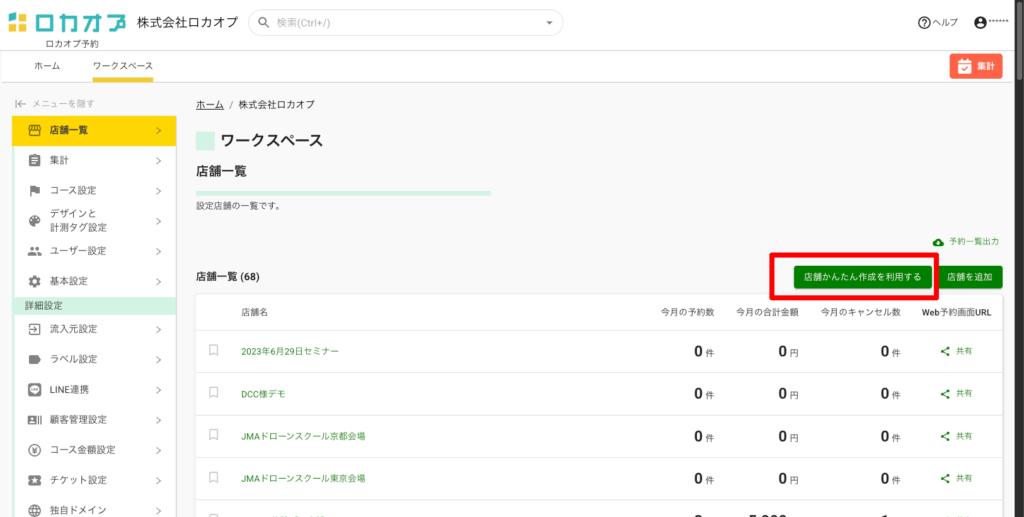Screen dimensions: 1024x517
Task: Expand the 流入元設定 chevron
Action: [x=159, y=330]
